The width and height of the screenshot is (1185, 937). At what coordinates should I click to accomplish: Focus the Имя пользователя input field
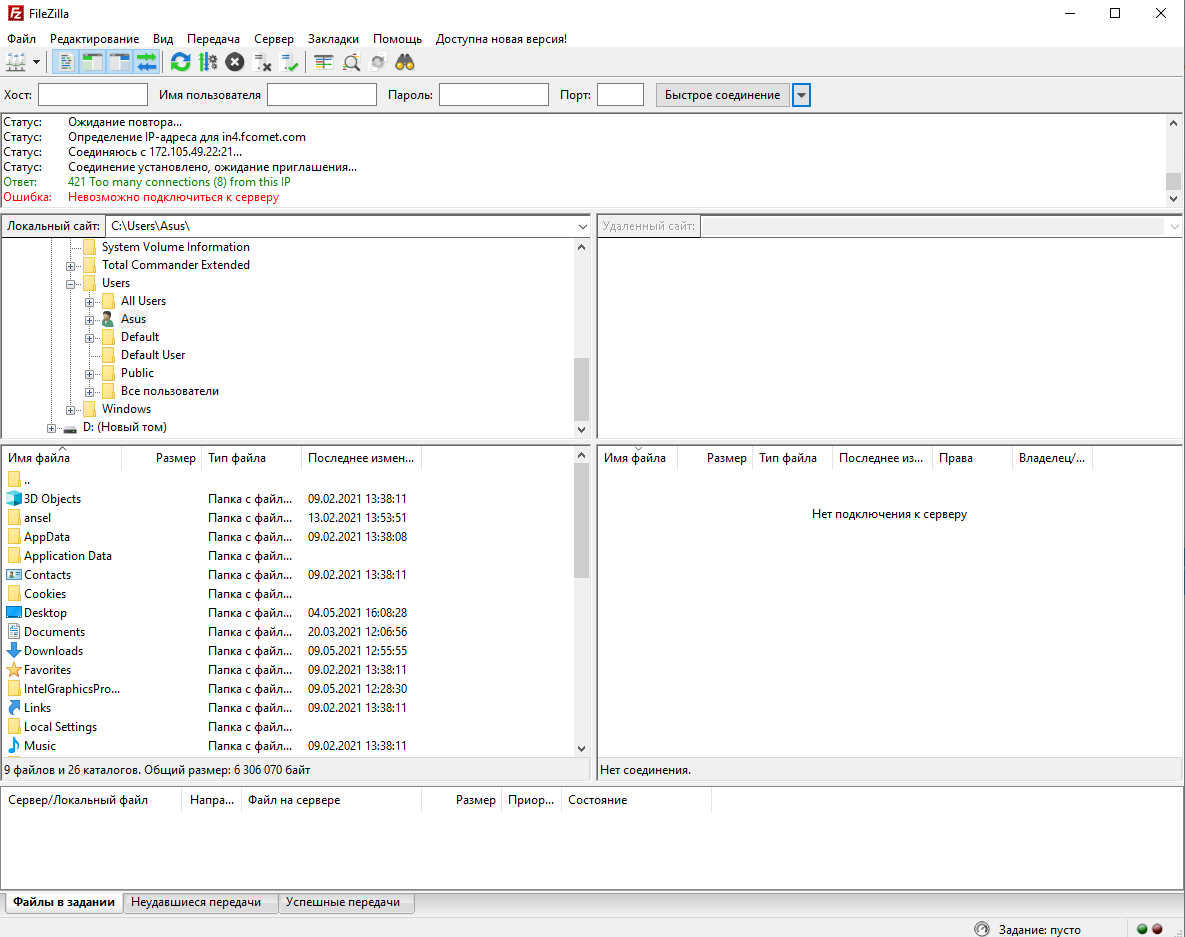pyautogui.click(x=322, y=94)
